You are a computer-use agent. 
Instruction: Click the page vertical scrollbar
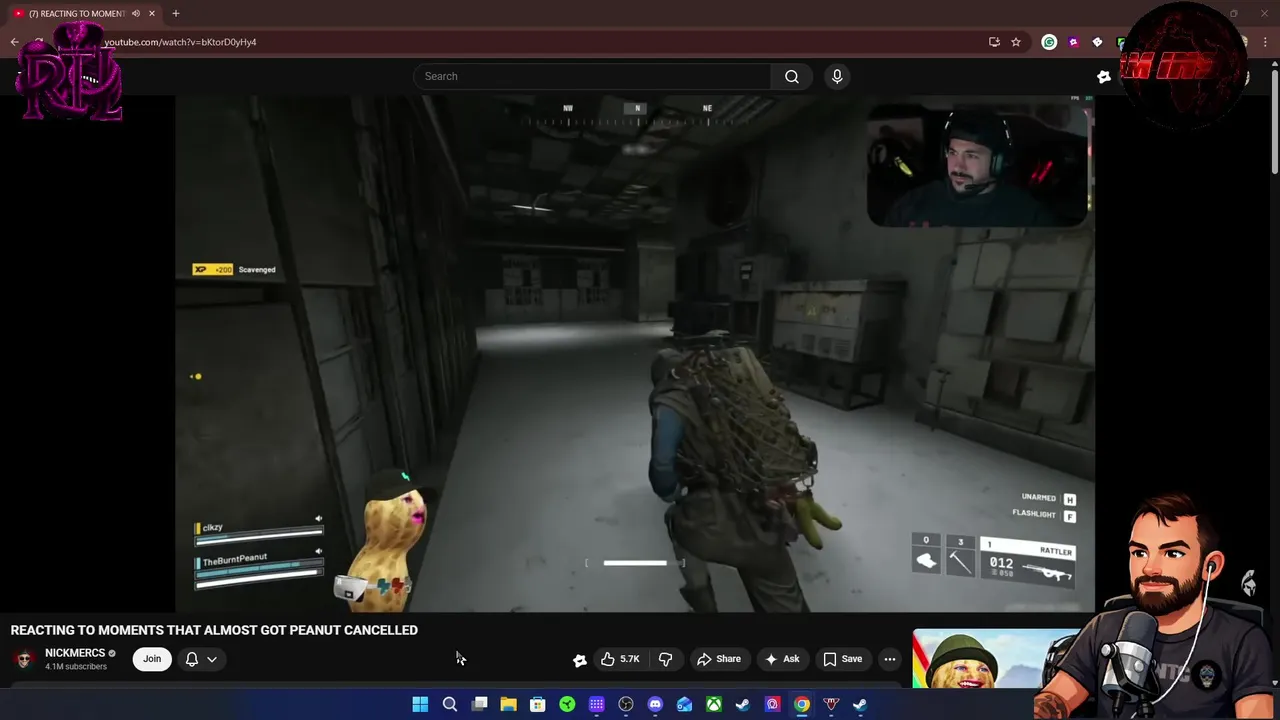[1274, 120]
